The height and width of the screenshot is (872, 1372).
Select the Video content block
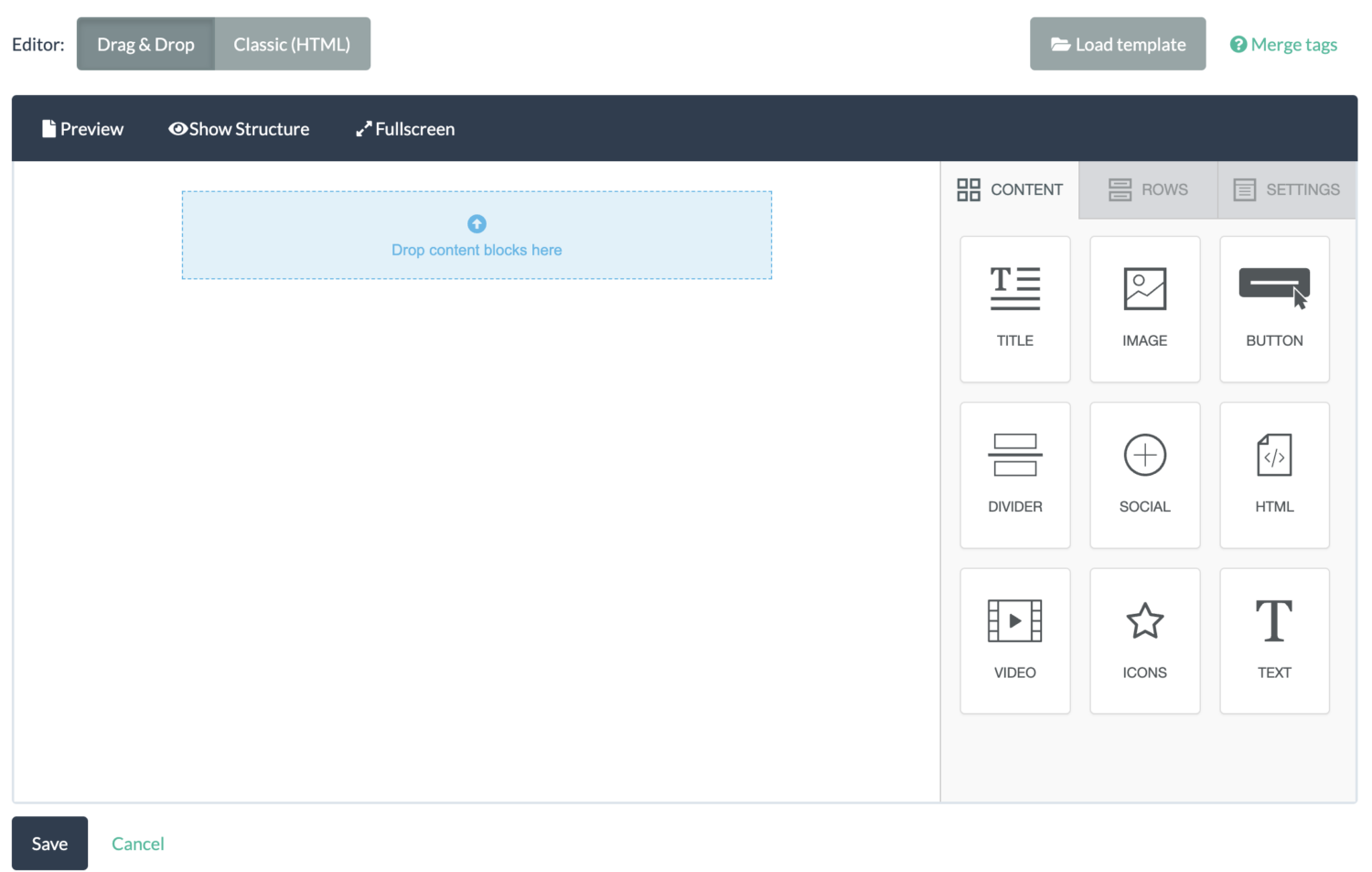(1014, 641)
